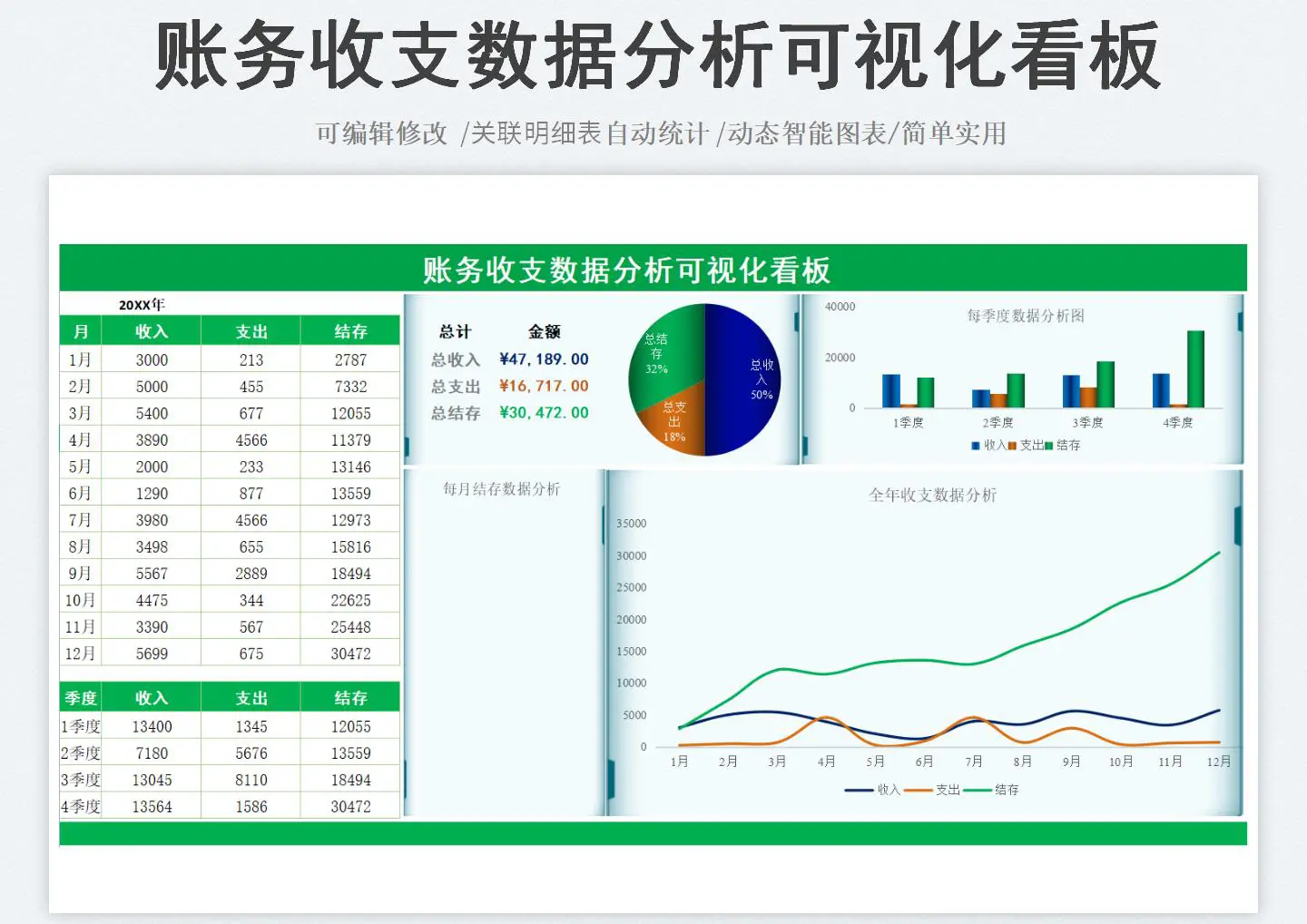Click the 每季度数据分析图 chart title

pyautogui.click(x=1025, y=316)
